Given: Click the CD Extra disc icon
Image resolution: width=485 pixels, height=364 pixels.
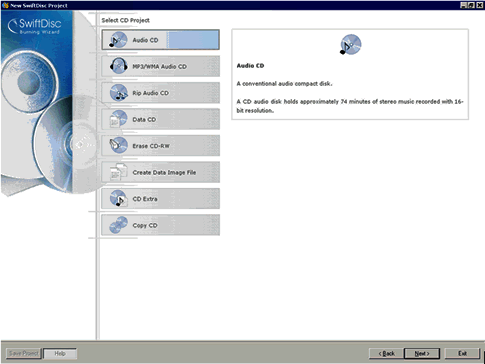Looking at the screenshot, I should tap(119, 198).
